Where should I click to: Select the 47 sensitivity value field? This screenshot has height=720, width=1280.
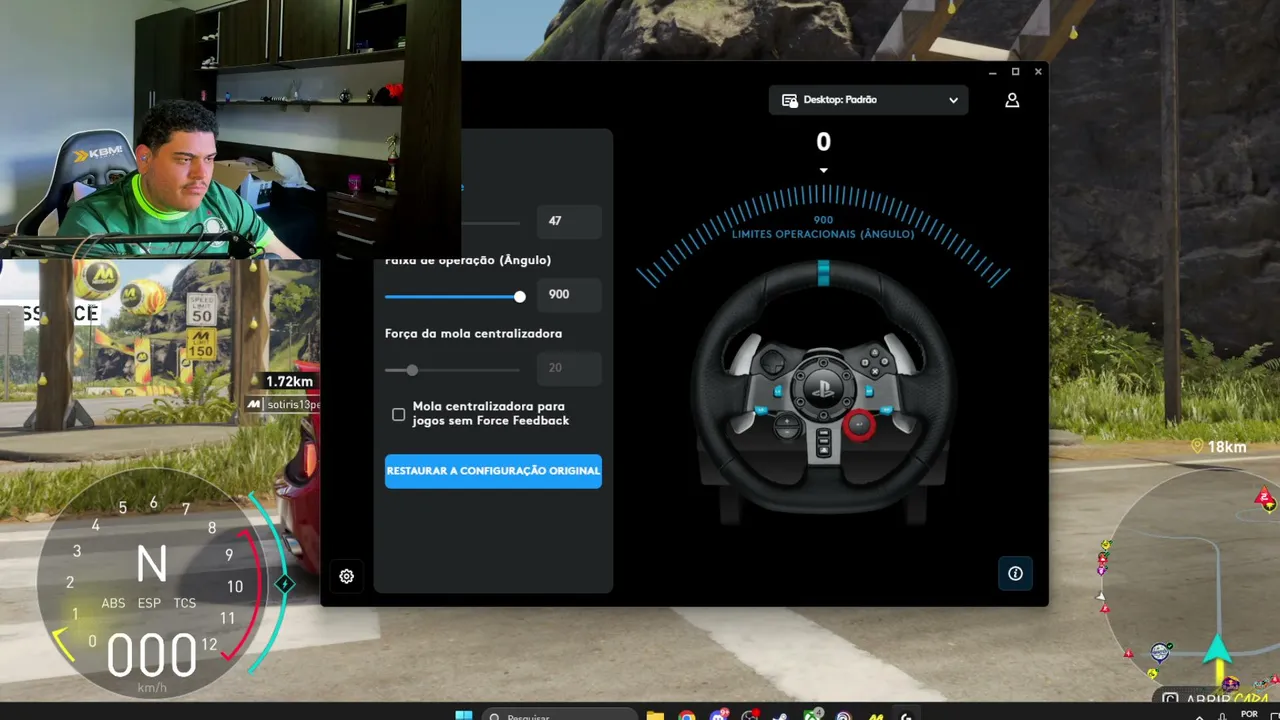point(569,221)
